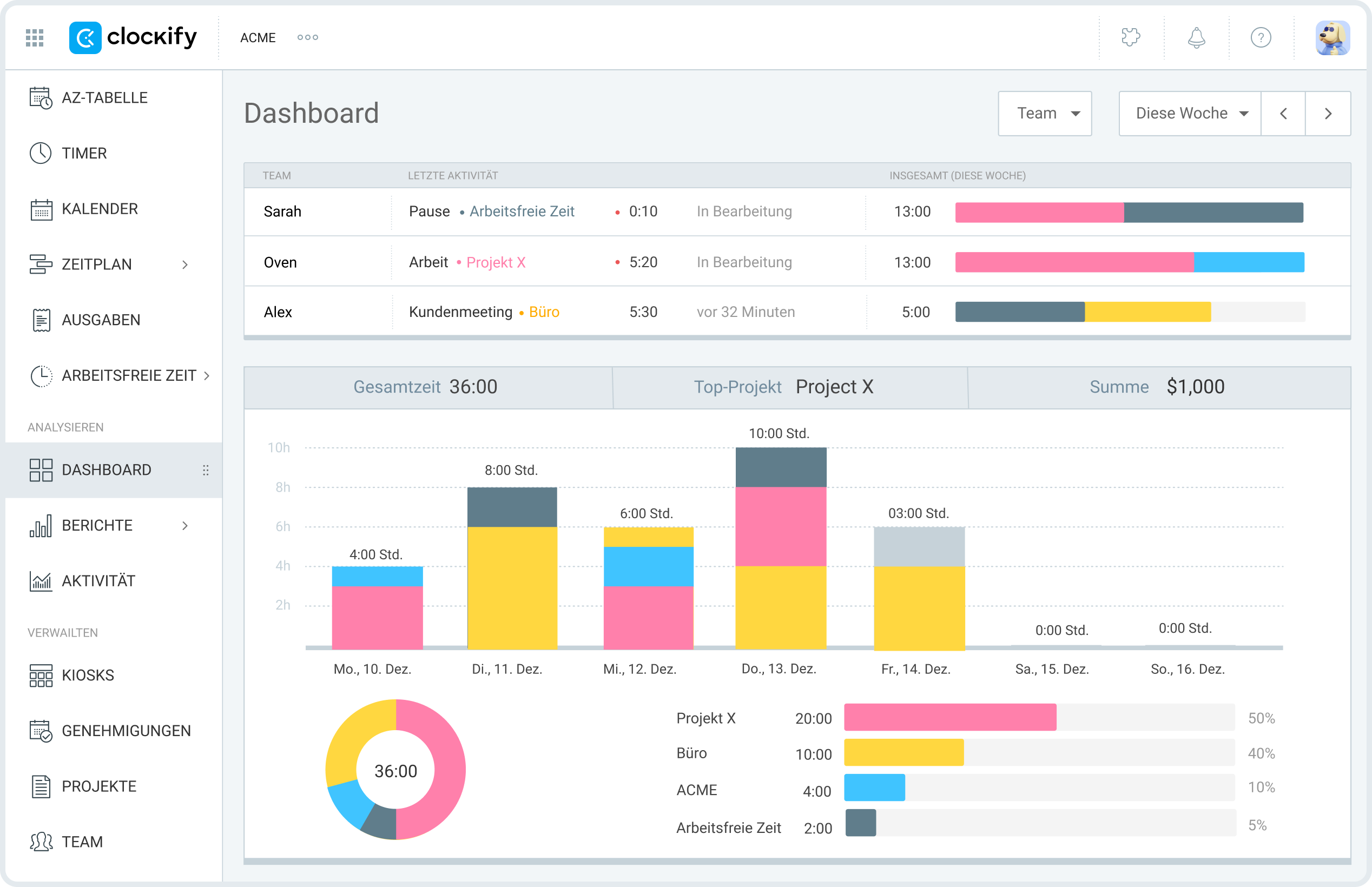
Task: Open the Kiosks management section
Action: [88, 674]
